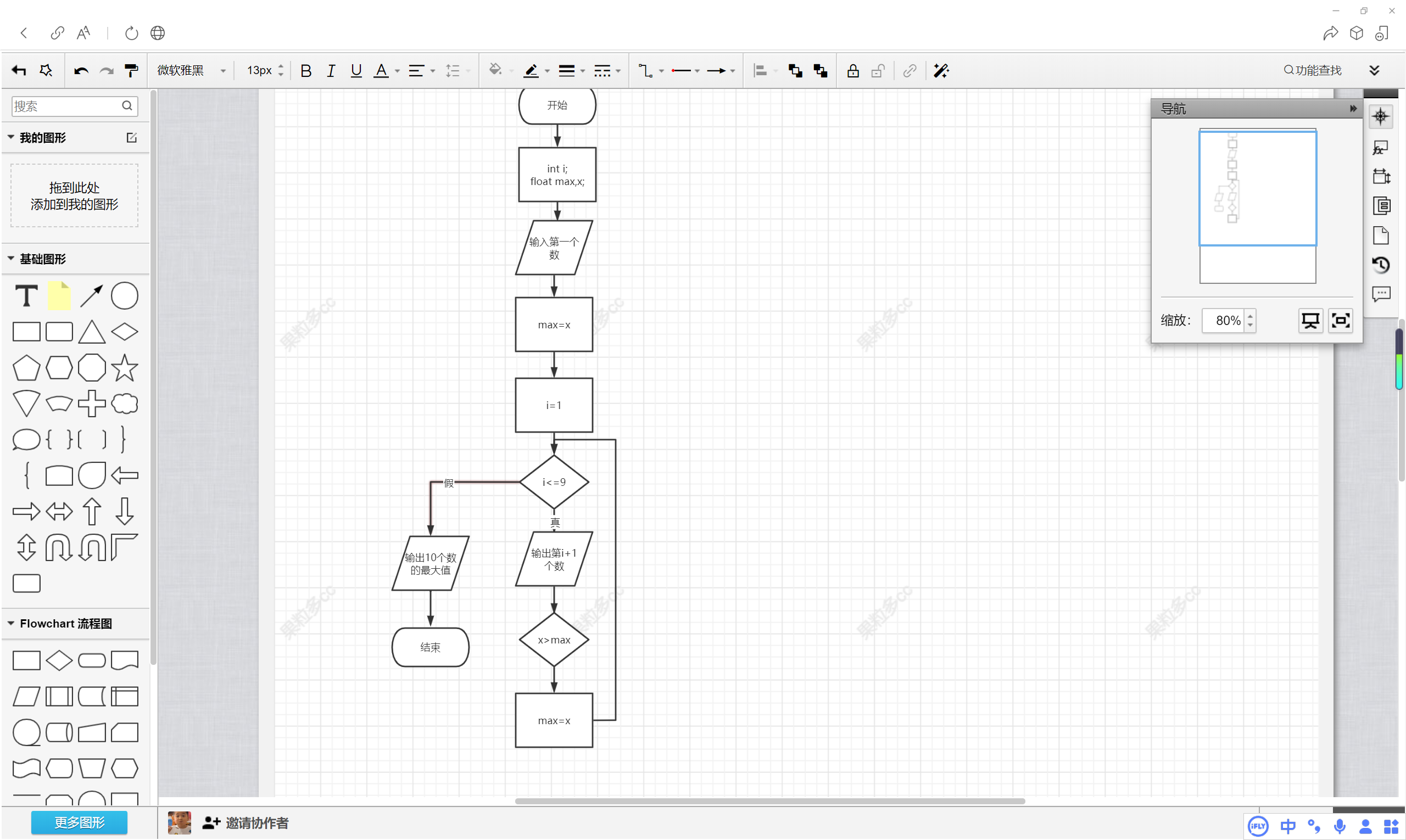This screenshot has width=1406, height=840.
Task: Select the Text shape in basic shapes
Action: tap(26, 295)
